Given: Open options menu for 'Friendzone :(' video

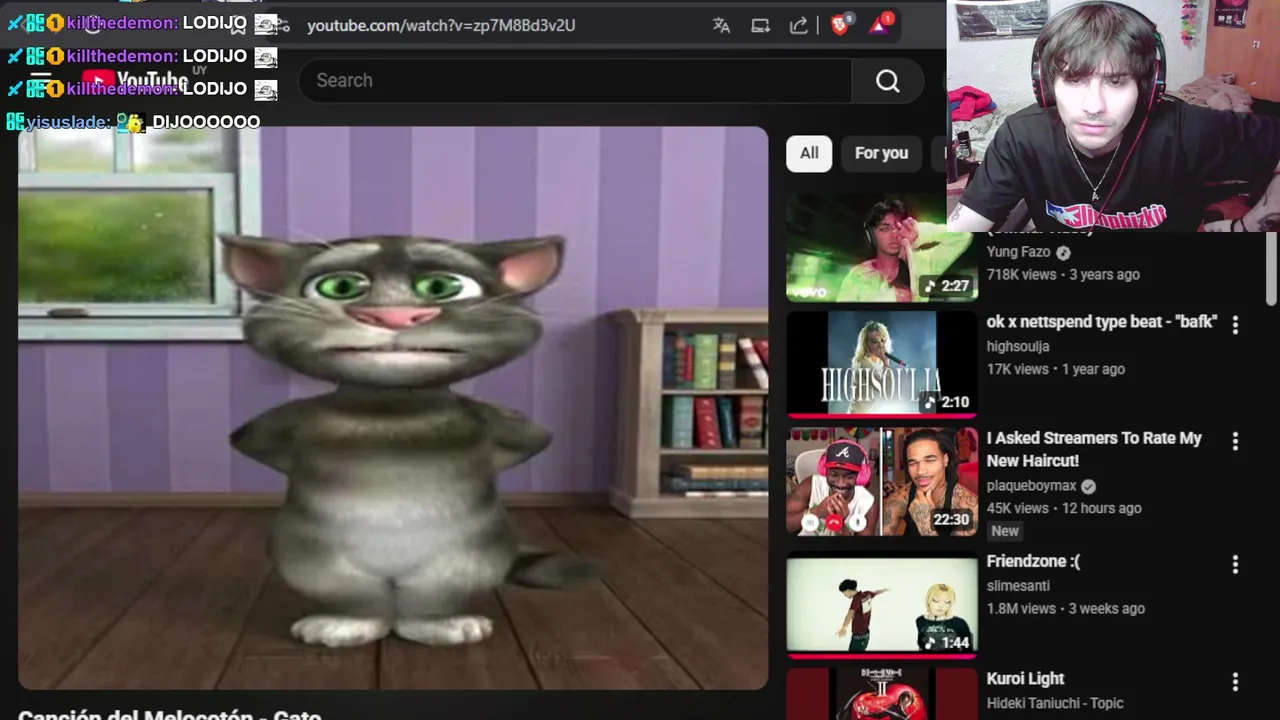Looking at the screenshot, I should (1235, 564).
